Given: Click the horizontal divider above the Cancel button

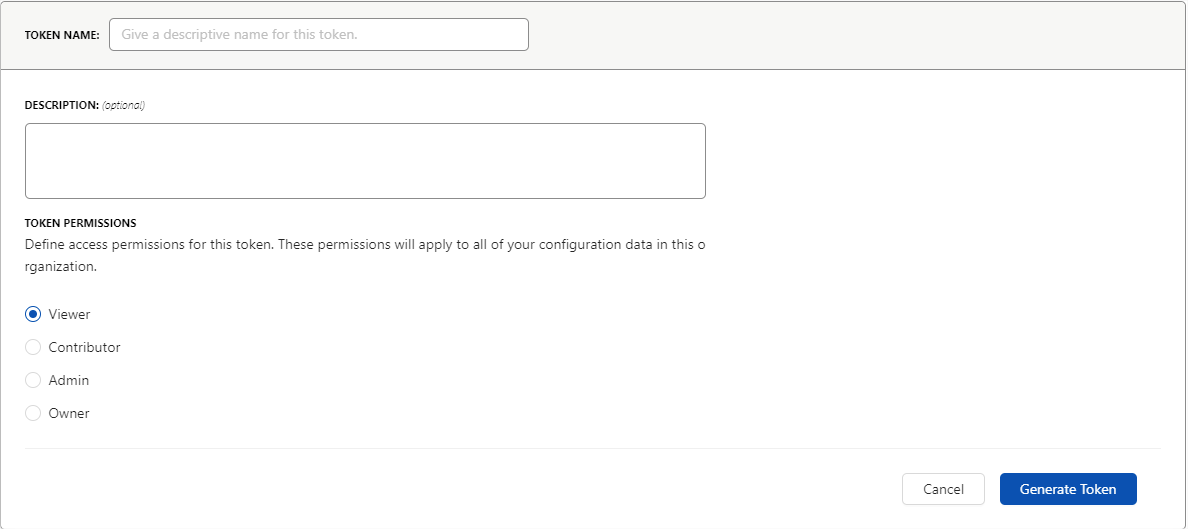Looking at the screenshot, I should pyautogui.click(x=592, y=449).
